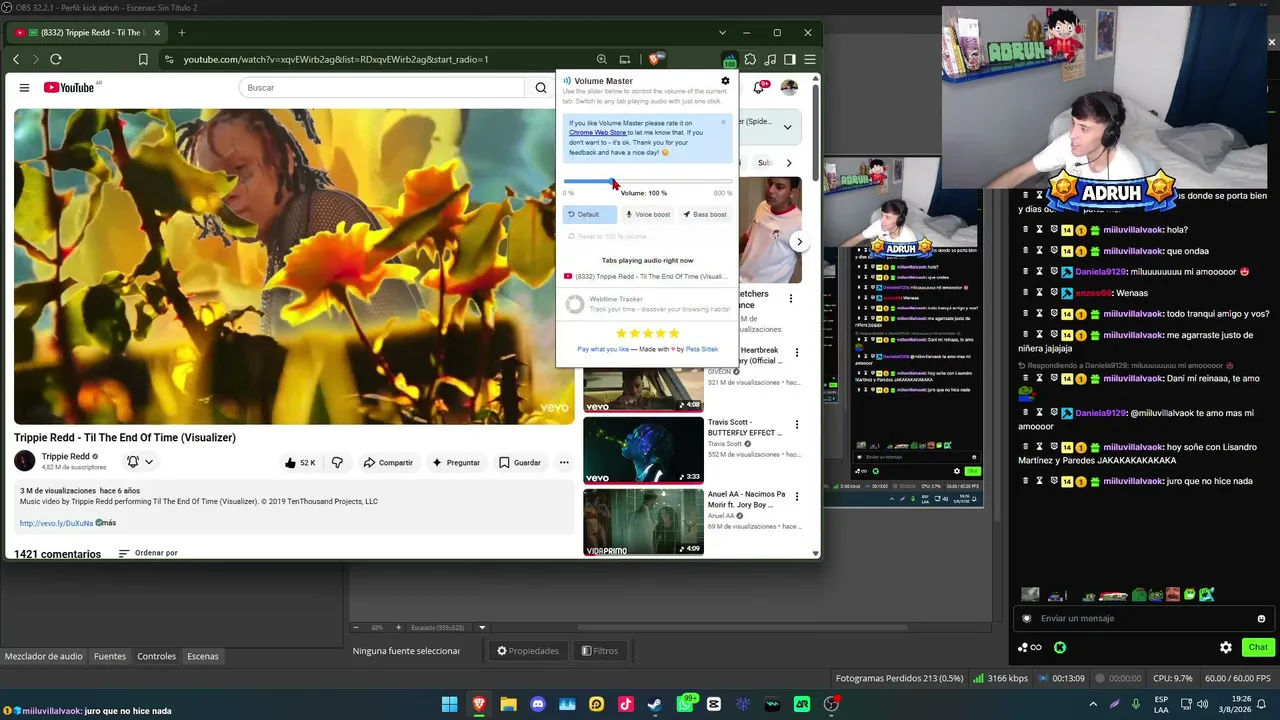Image resolution: width=1280 pixels, height=720 pixels.
Task: Close the Trippie Redd browser tab
Action: pos(157,33)
